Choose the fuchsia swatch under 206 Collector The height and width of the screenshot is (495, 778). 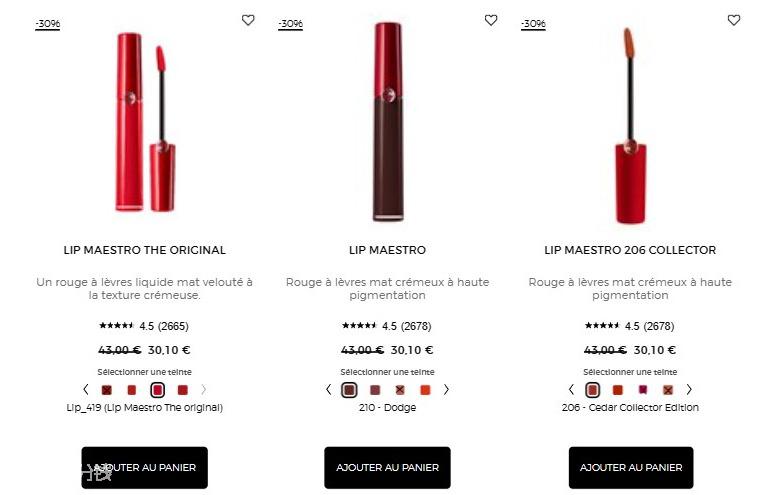click(643, 390)
